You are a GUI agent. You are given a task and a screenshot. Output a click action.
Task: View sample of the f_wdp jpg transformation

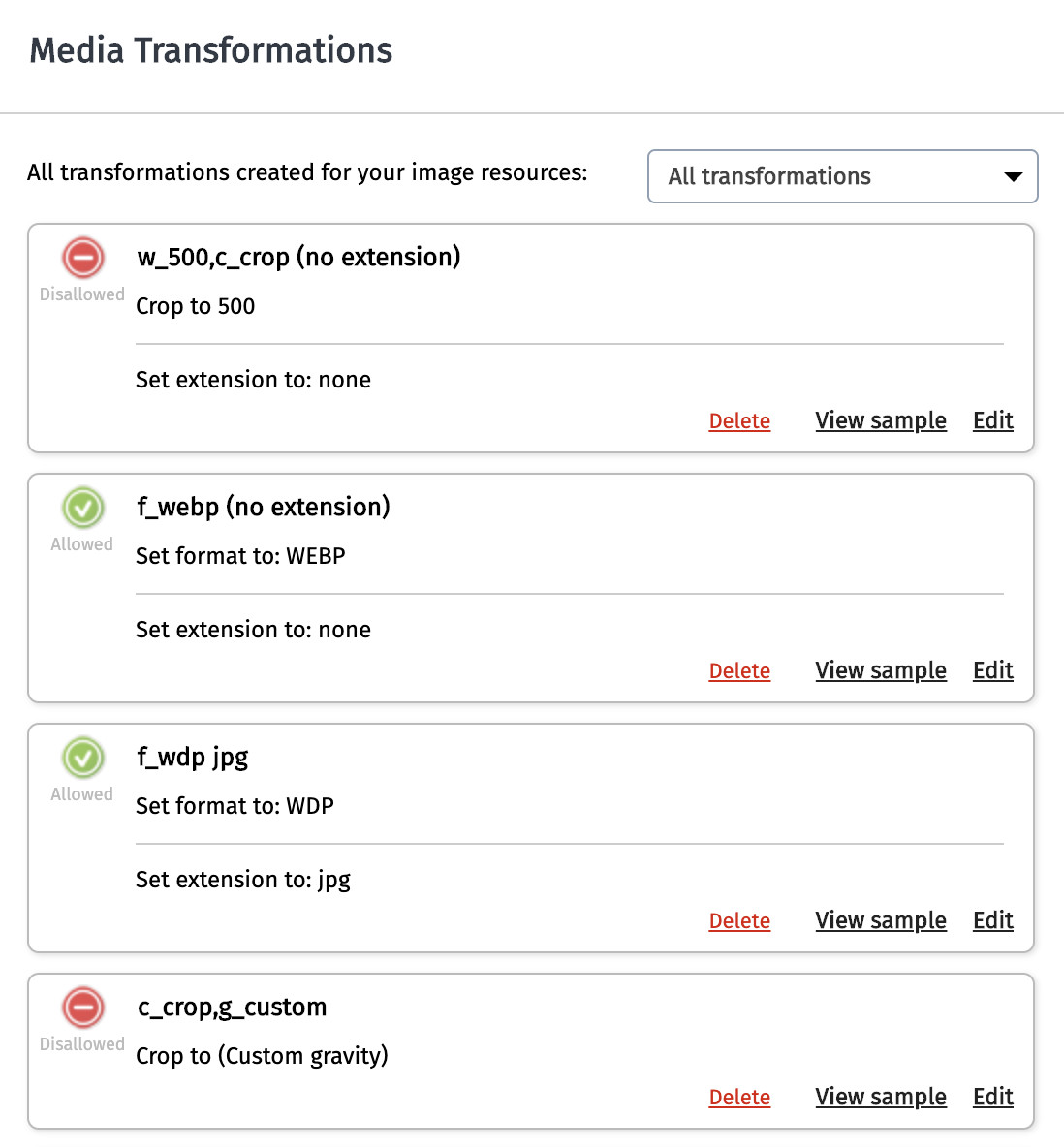tap(880, 920)
